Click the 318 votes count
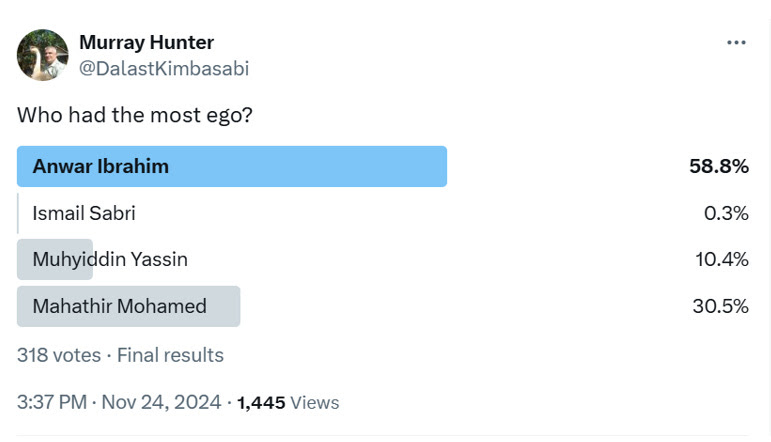Image resolution: width=771 pixels, height=442 pixels. [x=59, y=355]
